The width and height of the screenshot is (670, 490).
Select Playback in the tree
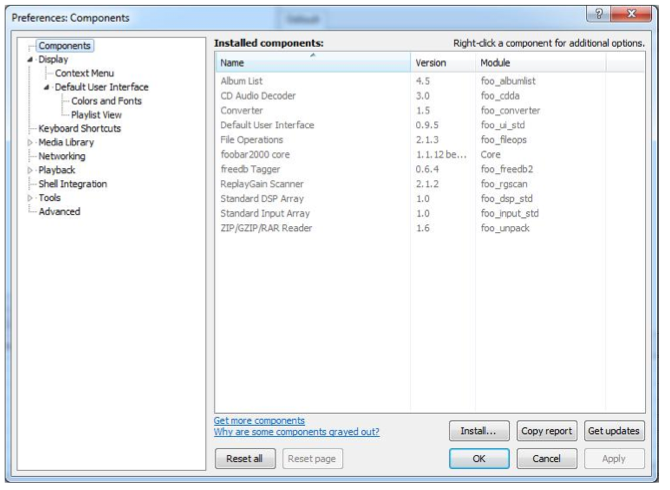coord(56,170)
